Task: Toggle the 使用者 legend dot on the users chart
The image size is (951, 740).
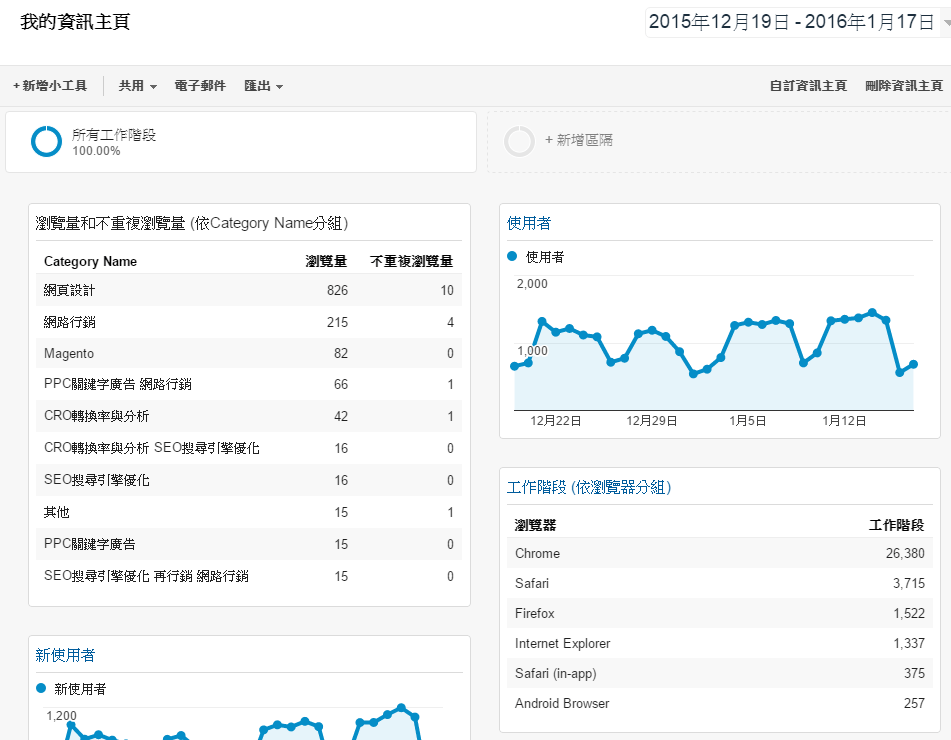Action: pos(512,255)
